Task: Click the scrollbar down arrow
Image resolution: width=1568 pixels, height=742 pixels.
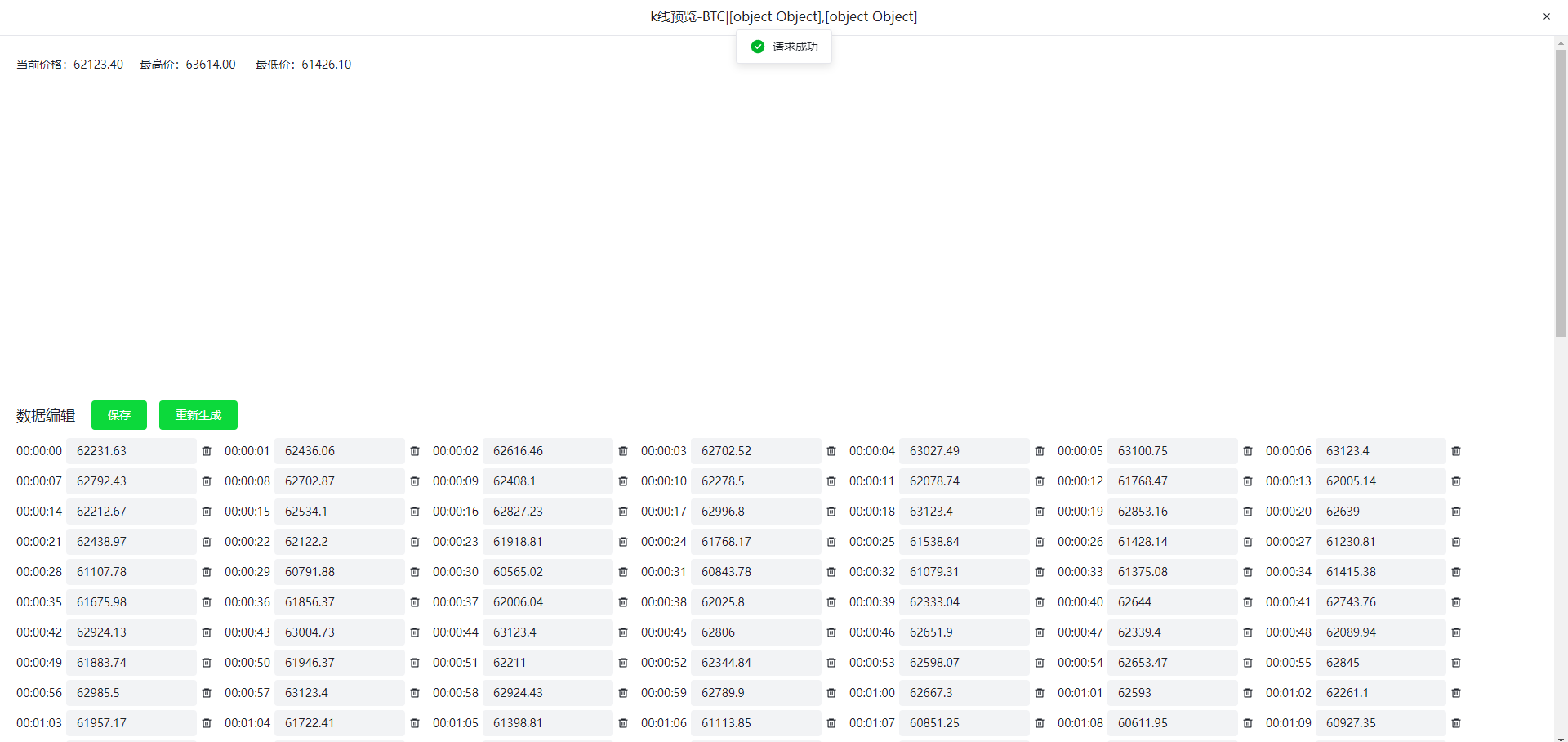Action: [x=1561, y=738]
